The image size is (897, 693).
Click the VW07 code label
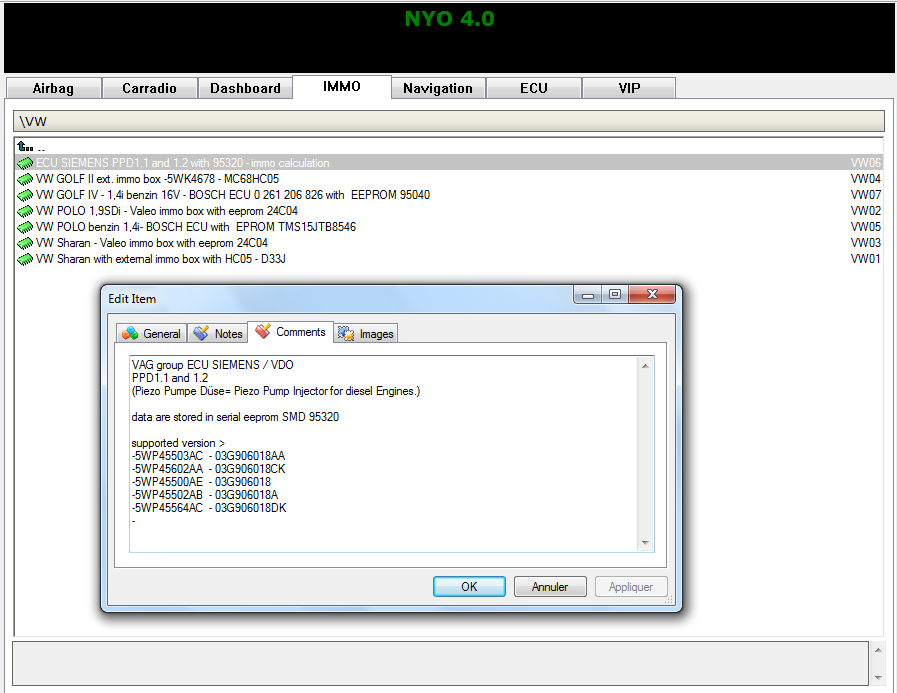[866, 195]
